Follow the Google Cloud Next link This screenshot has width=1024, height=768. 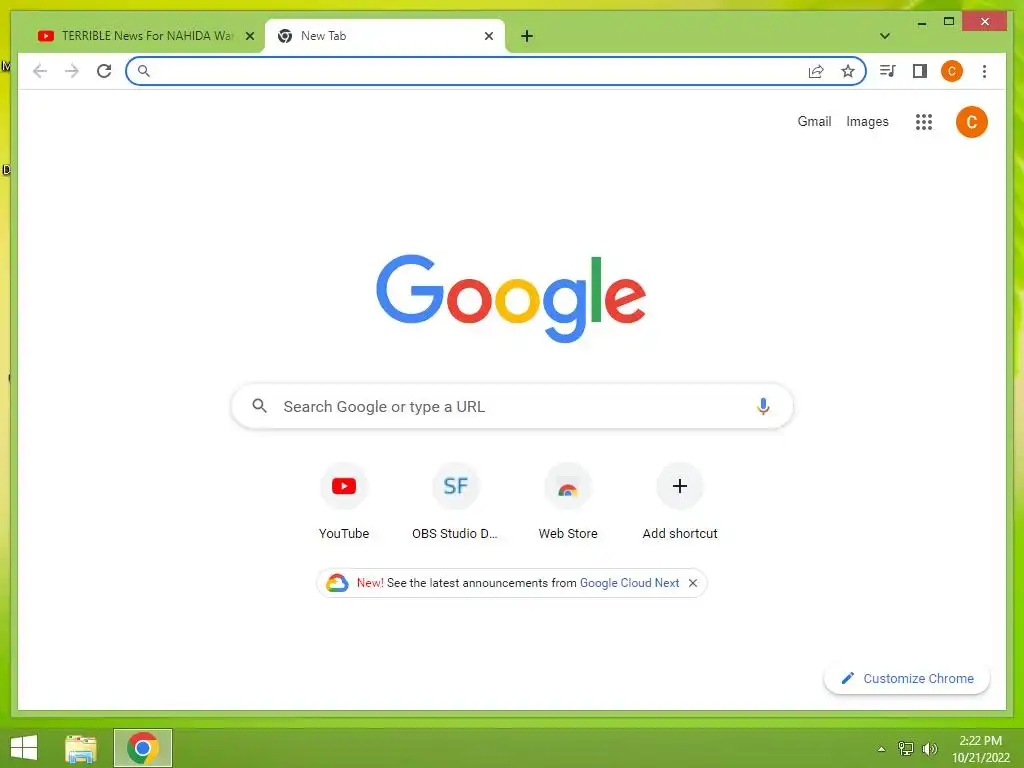pos(630,583)
